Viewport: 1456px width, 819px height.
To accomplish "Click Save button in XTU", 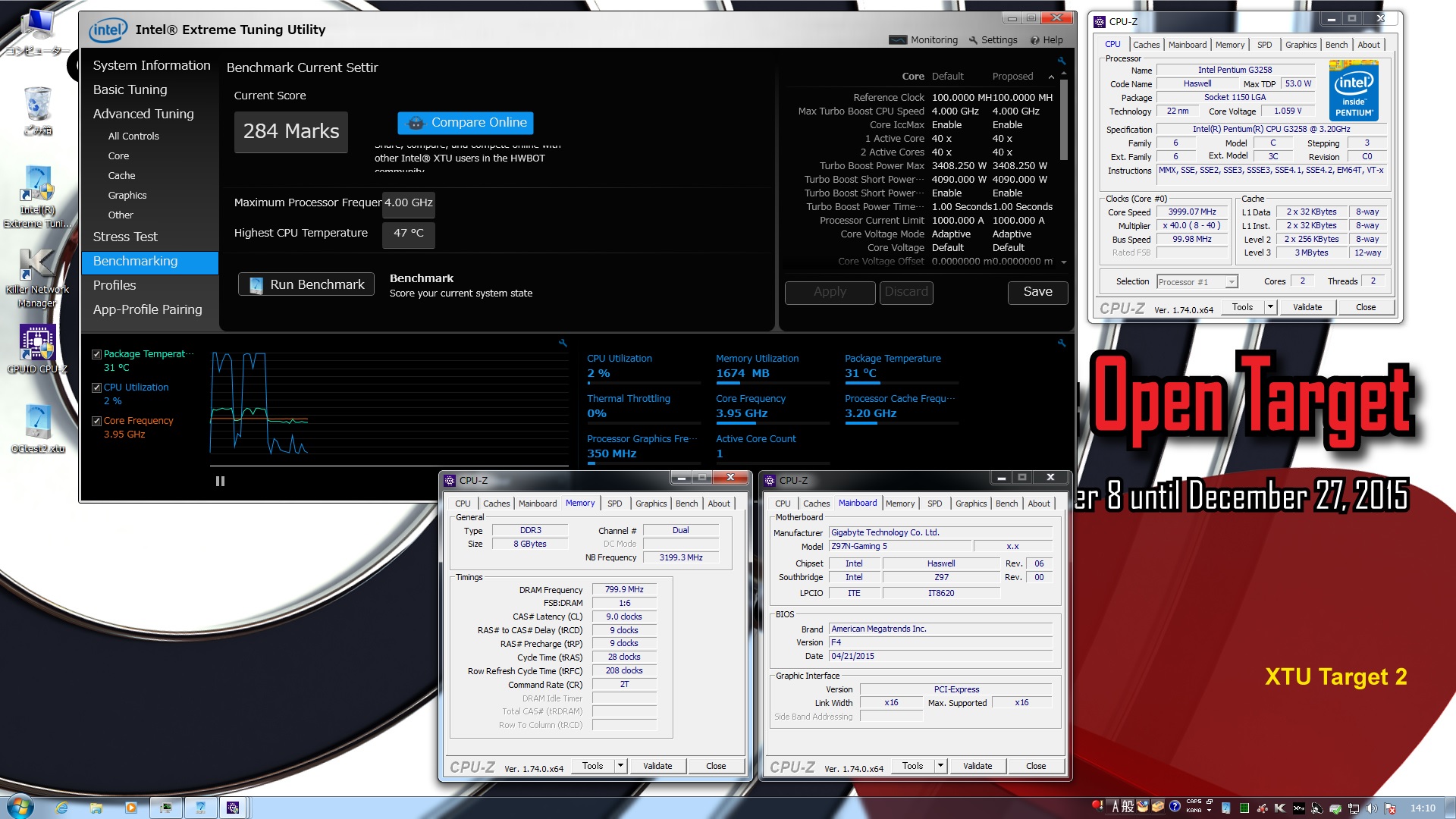I will pos(1037,292).
